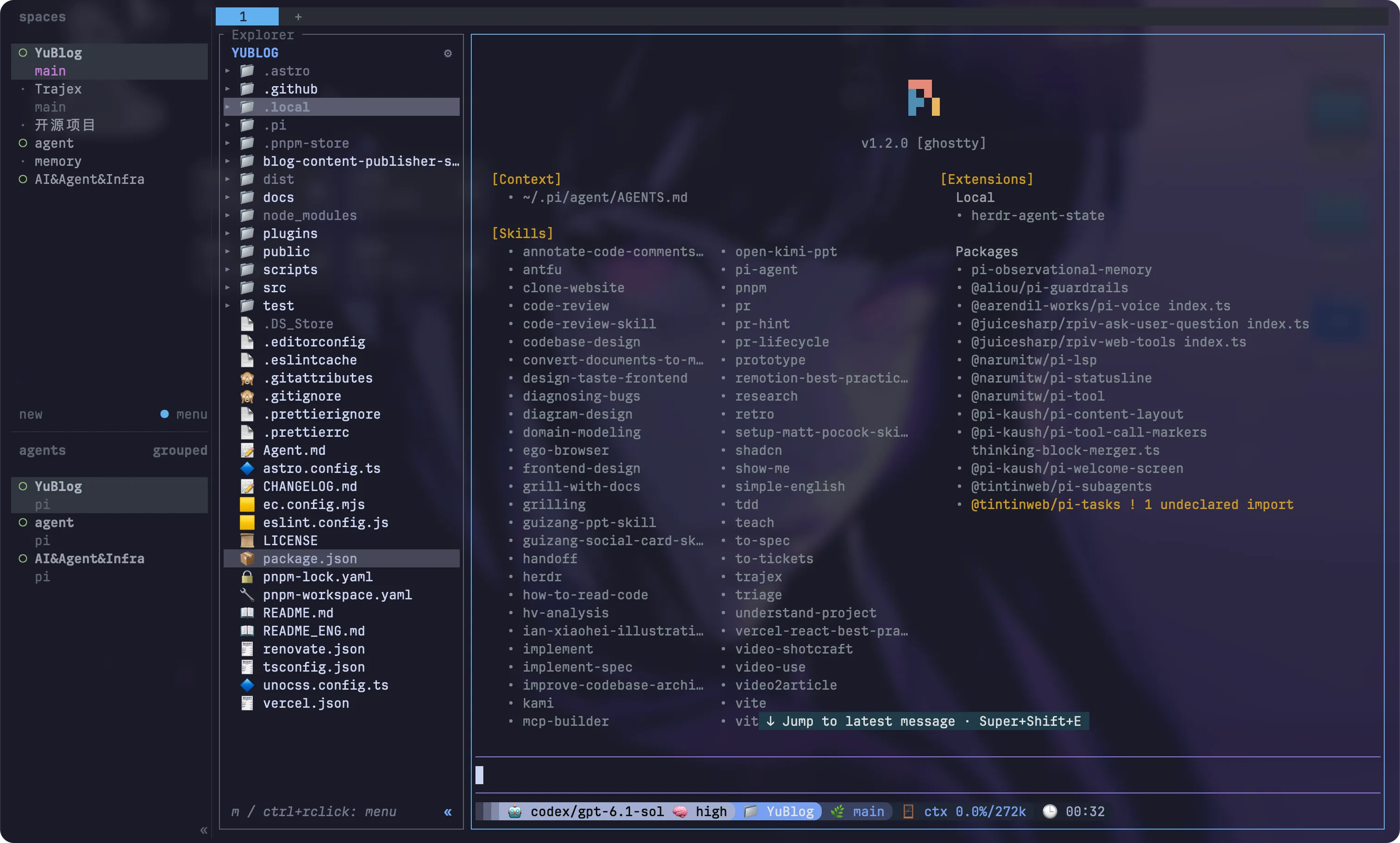Open a new tab with plus

pyautogui.click(x=298, y=17)
